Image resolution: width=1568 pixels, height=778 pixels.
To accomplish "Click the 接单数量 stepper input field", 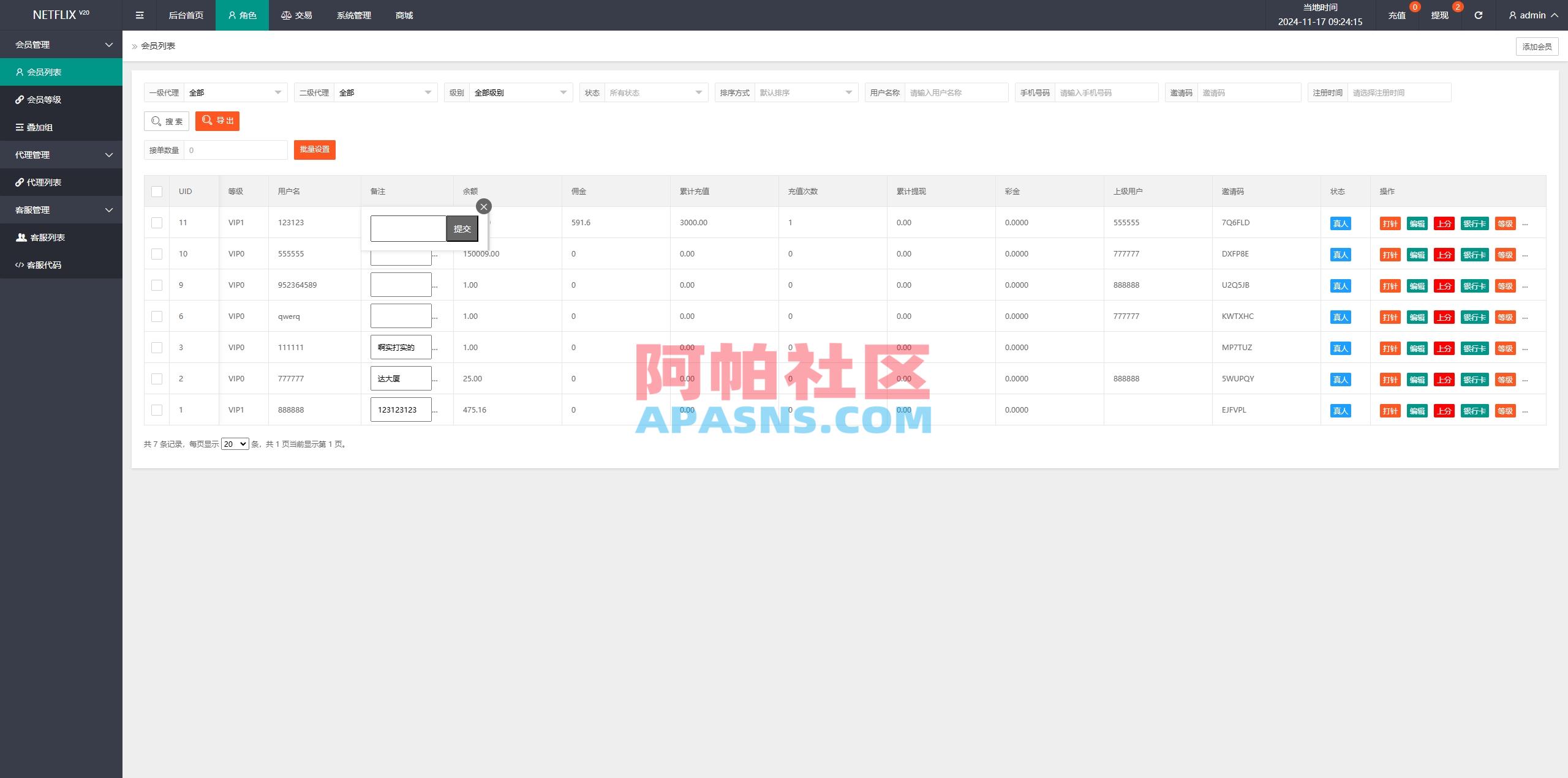I will coord(235,149).
